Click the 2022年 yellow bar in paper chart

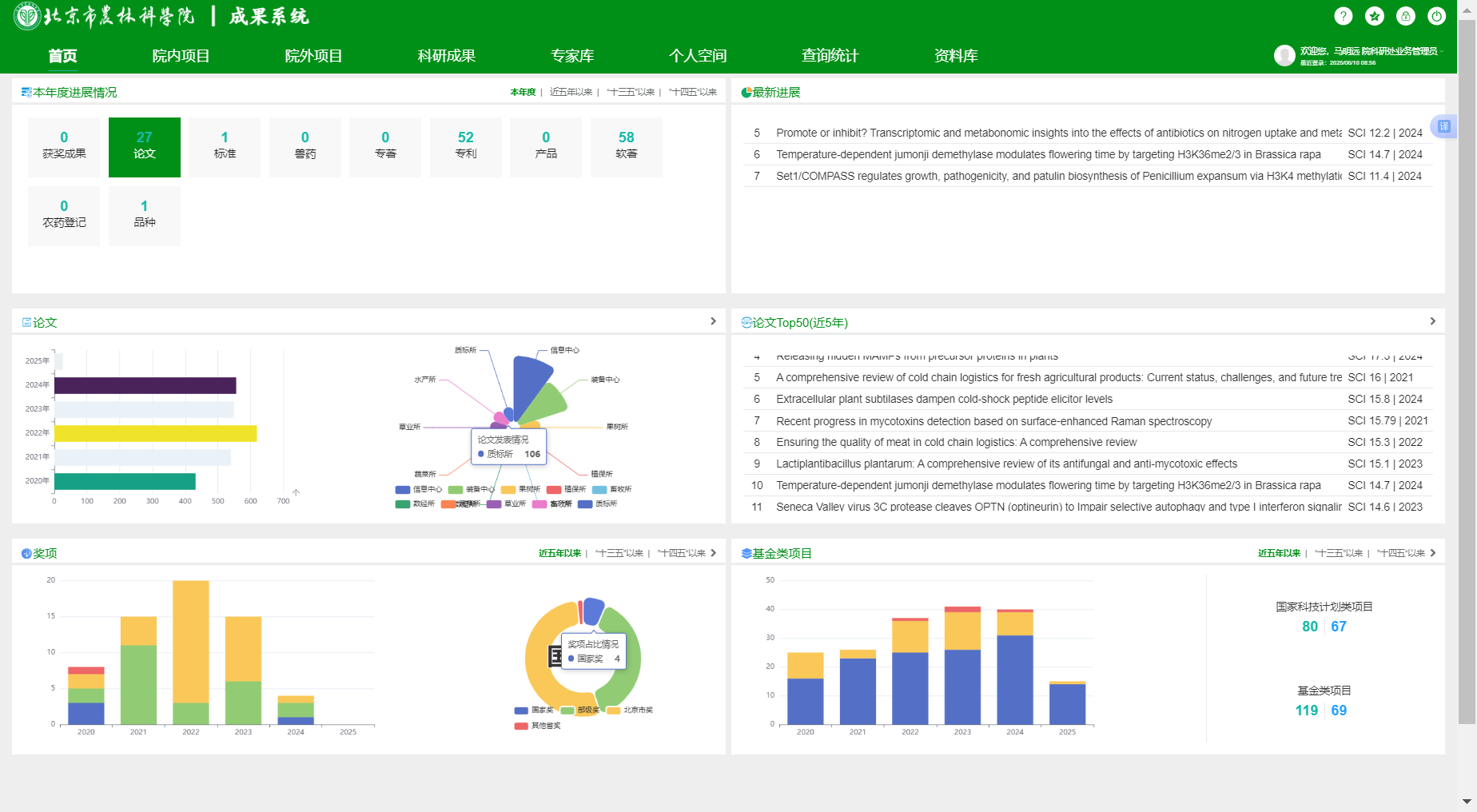click(x=155, y=433)
